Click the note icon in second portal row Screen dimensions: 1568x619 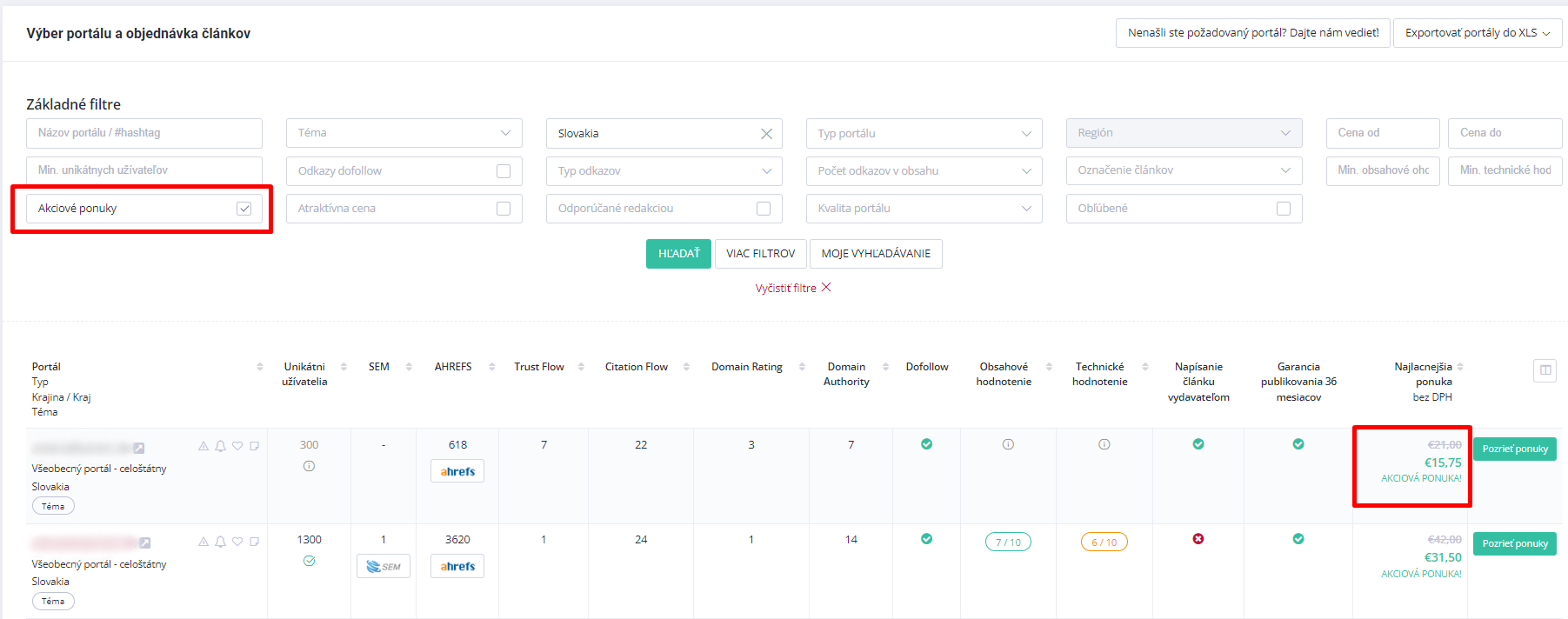click(255, 542)
